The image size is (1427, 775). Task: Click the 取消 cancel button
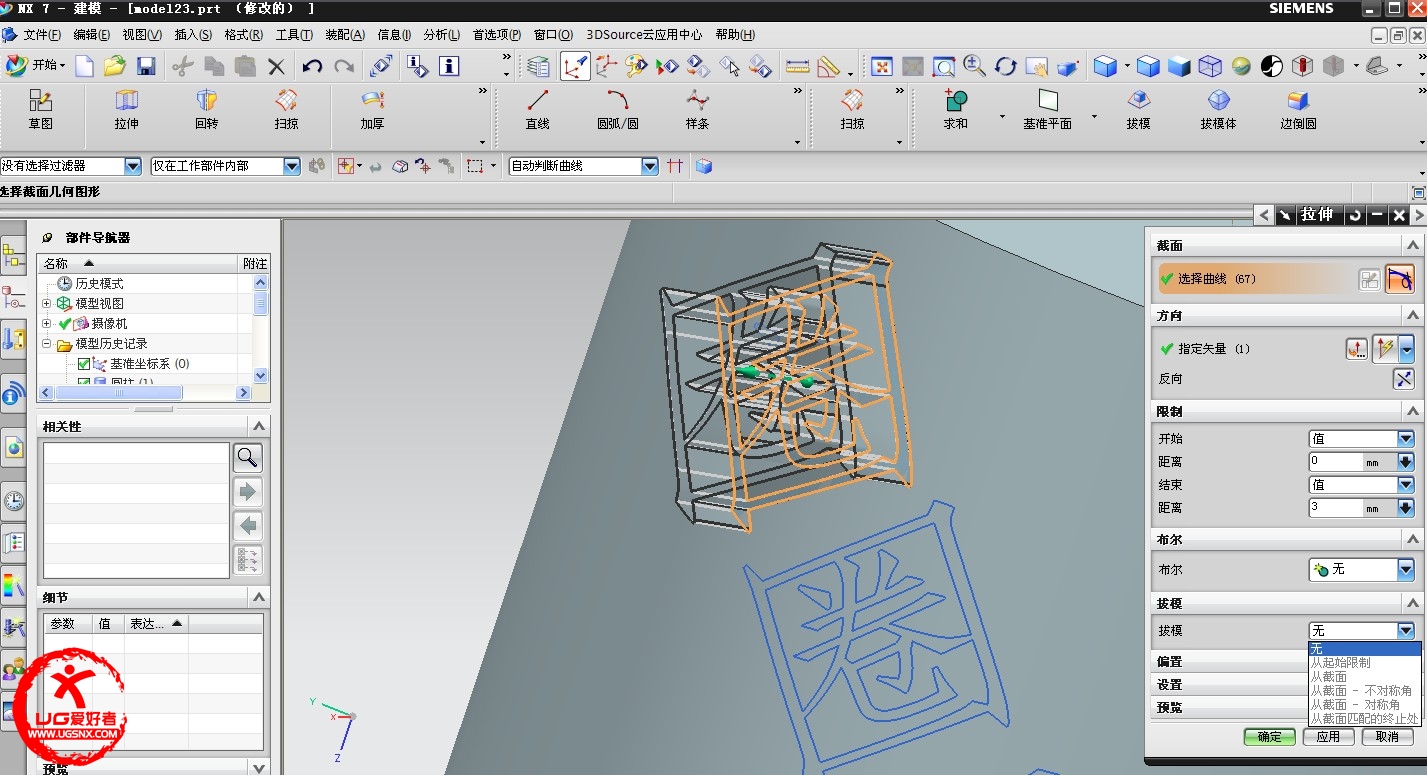point(1387,737)
